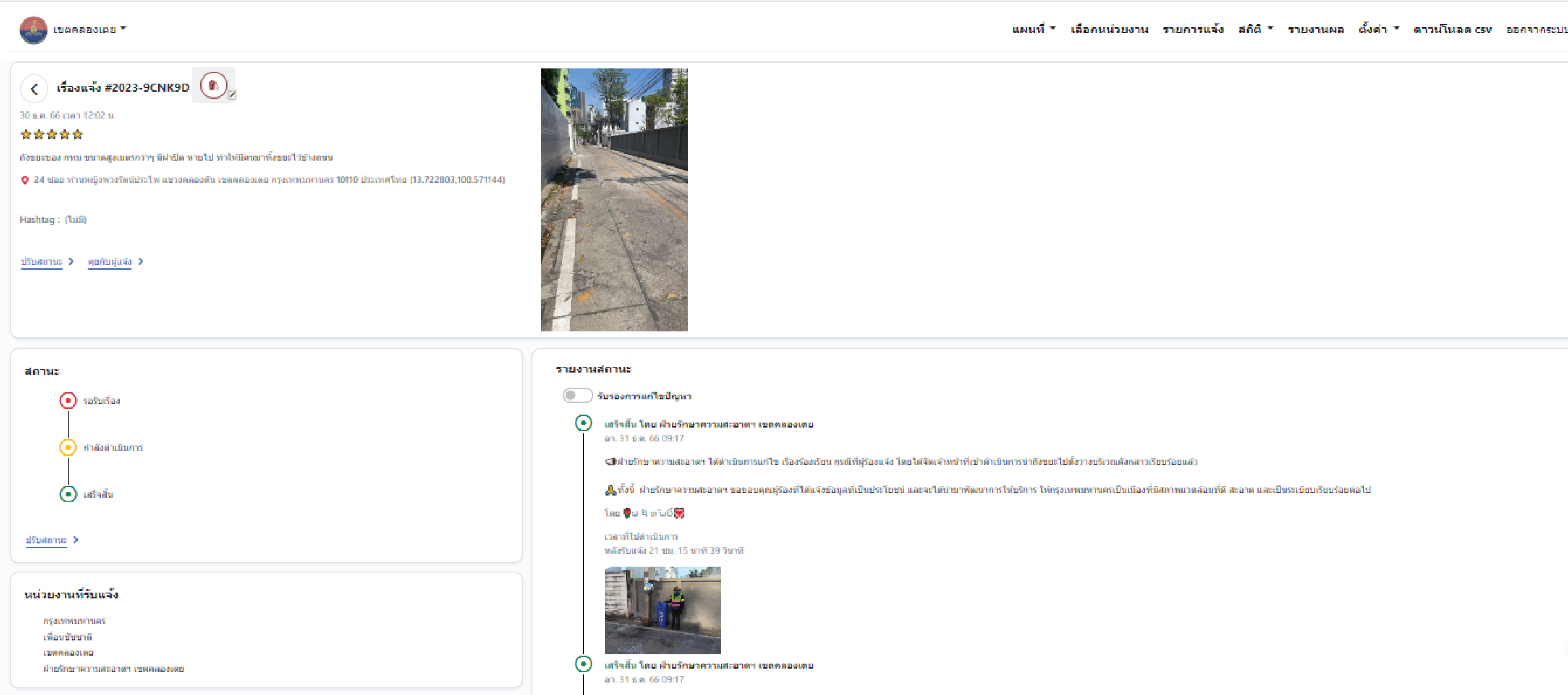Expand the แผนที่ menu dropdown
The width and height of the screenshot is (1568, 695).
1033,29
